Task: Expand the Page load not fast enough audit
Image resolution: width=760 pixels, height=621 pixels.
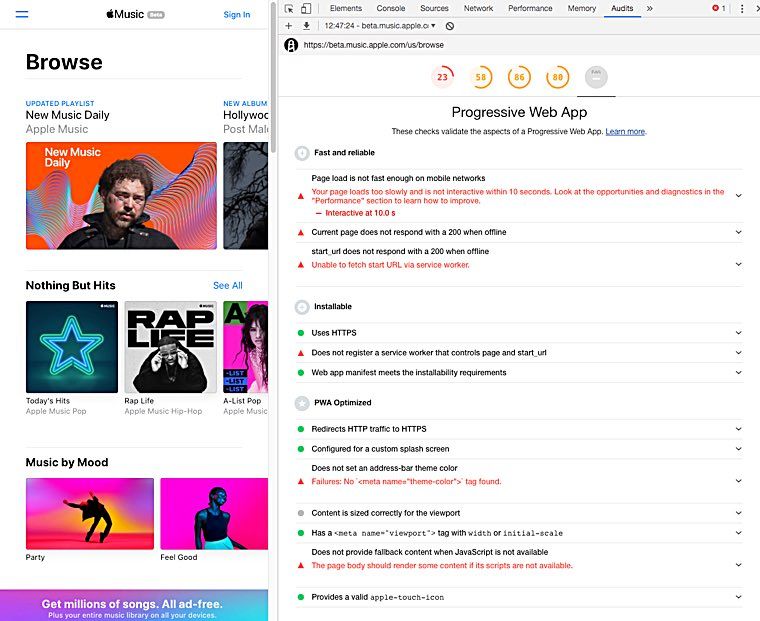Action: pos(738,196)
